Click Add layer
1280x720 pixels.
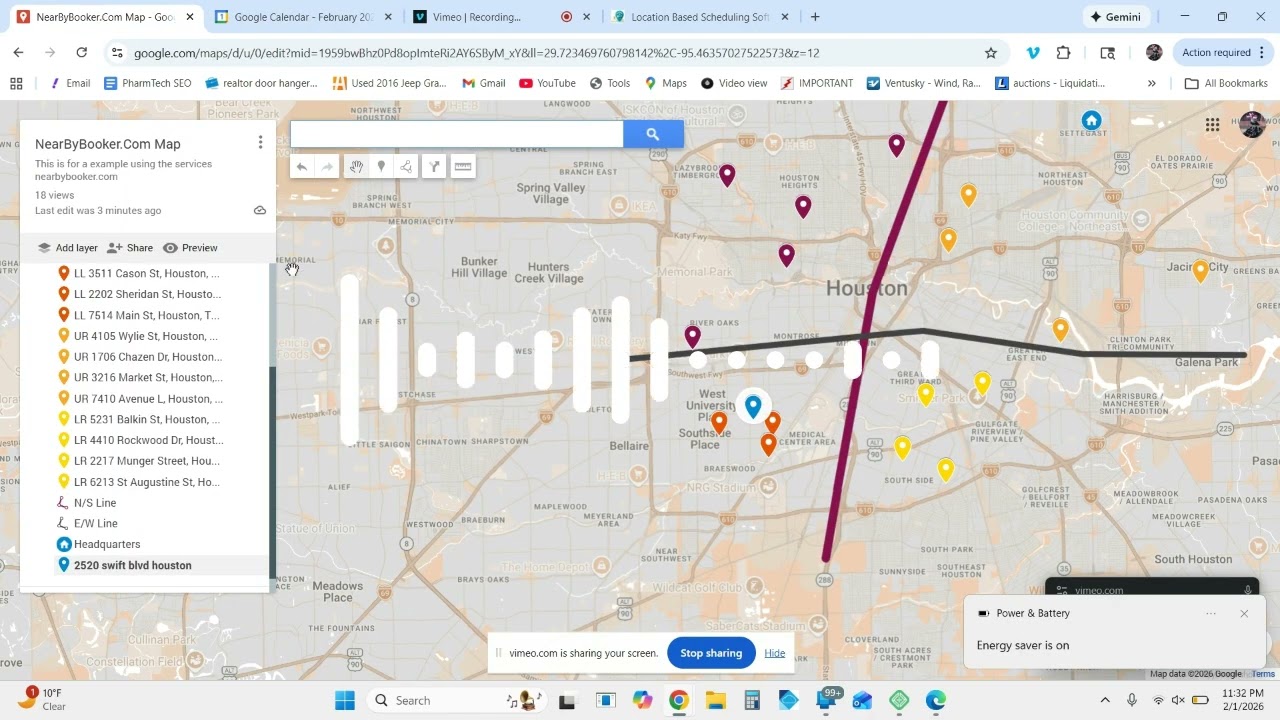coord(68,248)
